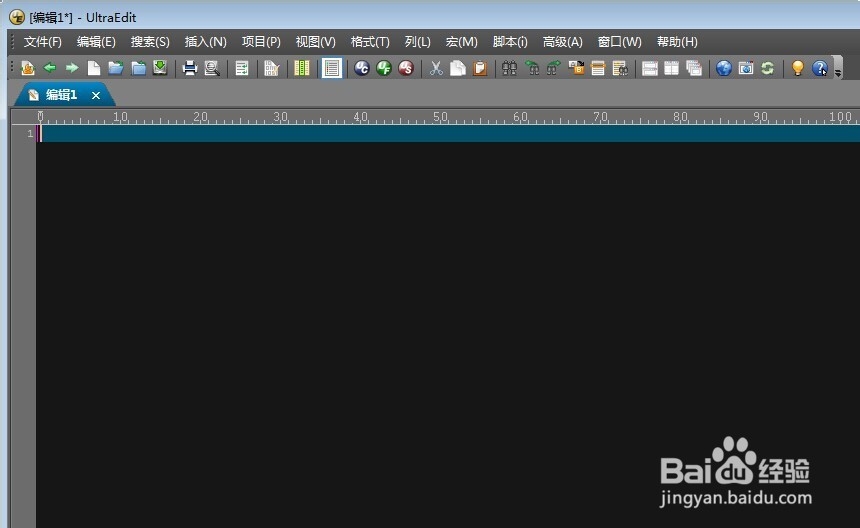Open the 插入(N) menu
The image size is (860, 528).
(x=206, y=42)
